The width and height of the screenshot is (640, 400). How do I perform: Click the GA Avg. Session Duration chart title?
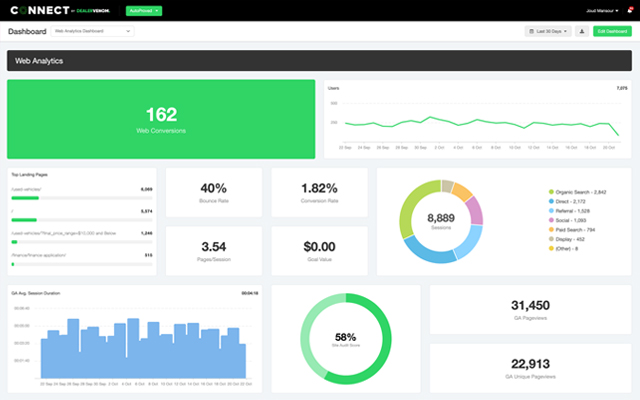point(36,293)
